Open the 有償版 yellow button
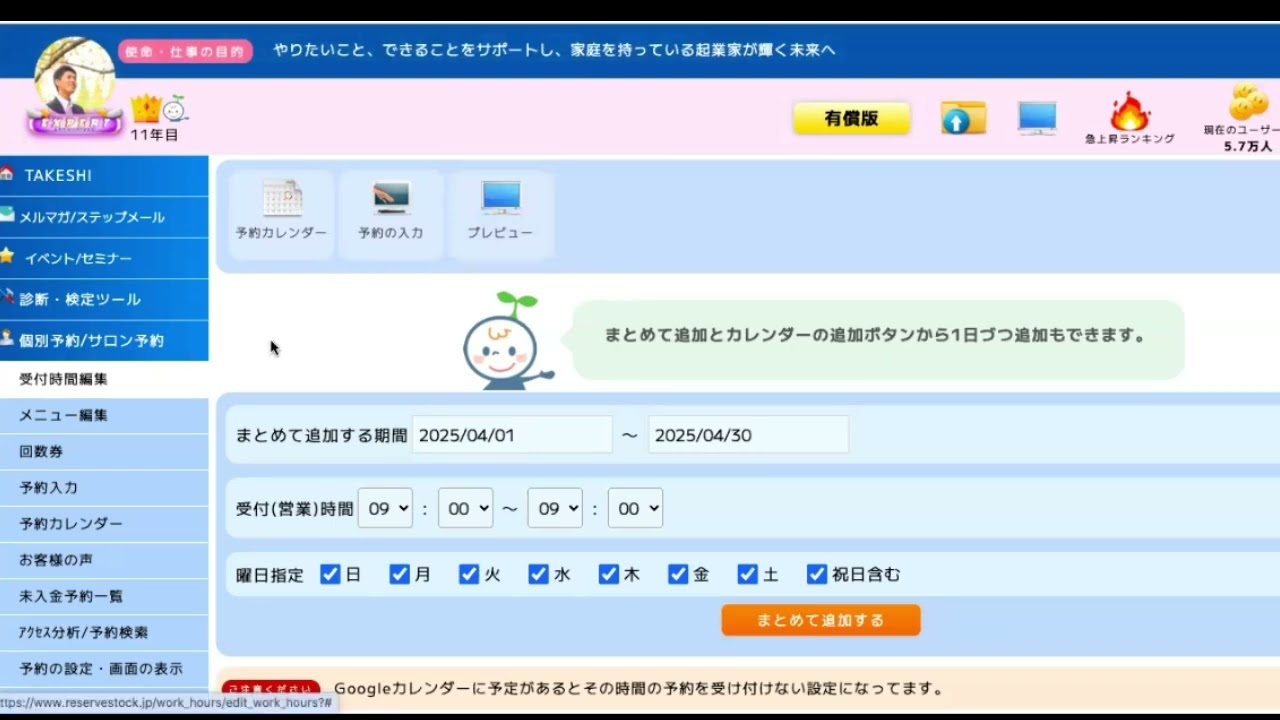Viewport: 1280px width, 720px height. (x=851, y=117)
